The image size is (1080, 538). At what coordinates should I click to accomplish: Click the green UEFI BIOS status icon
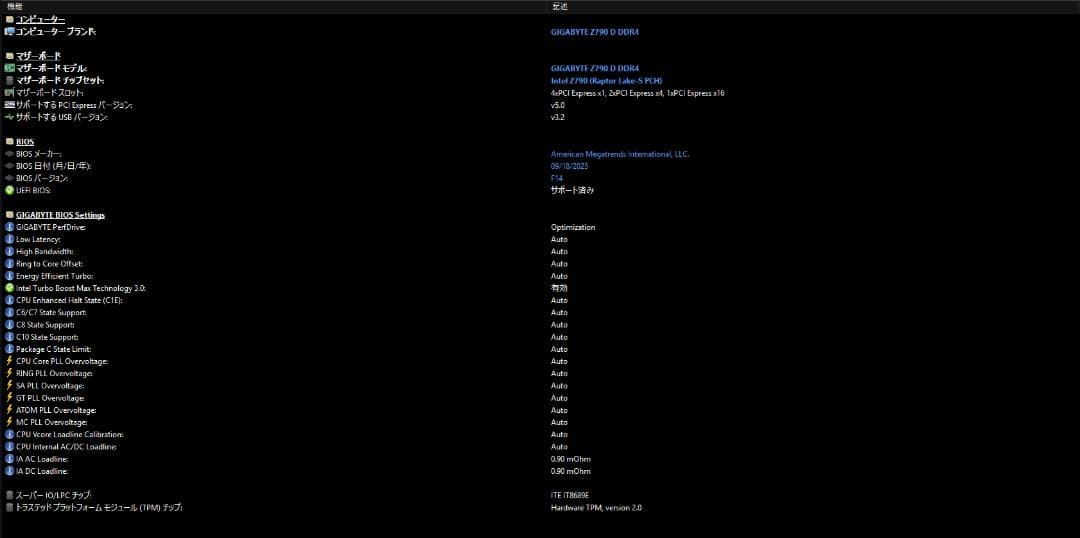coord(9,190)
